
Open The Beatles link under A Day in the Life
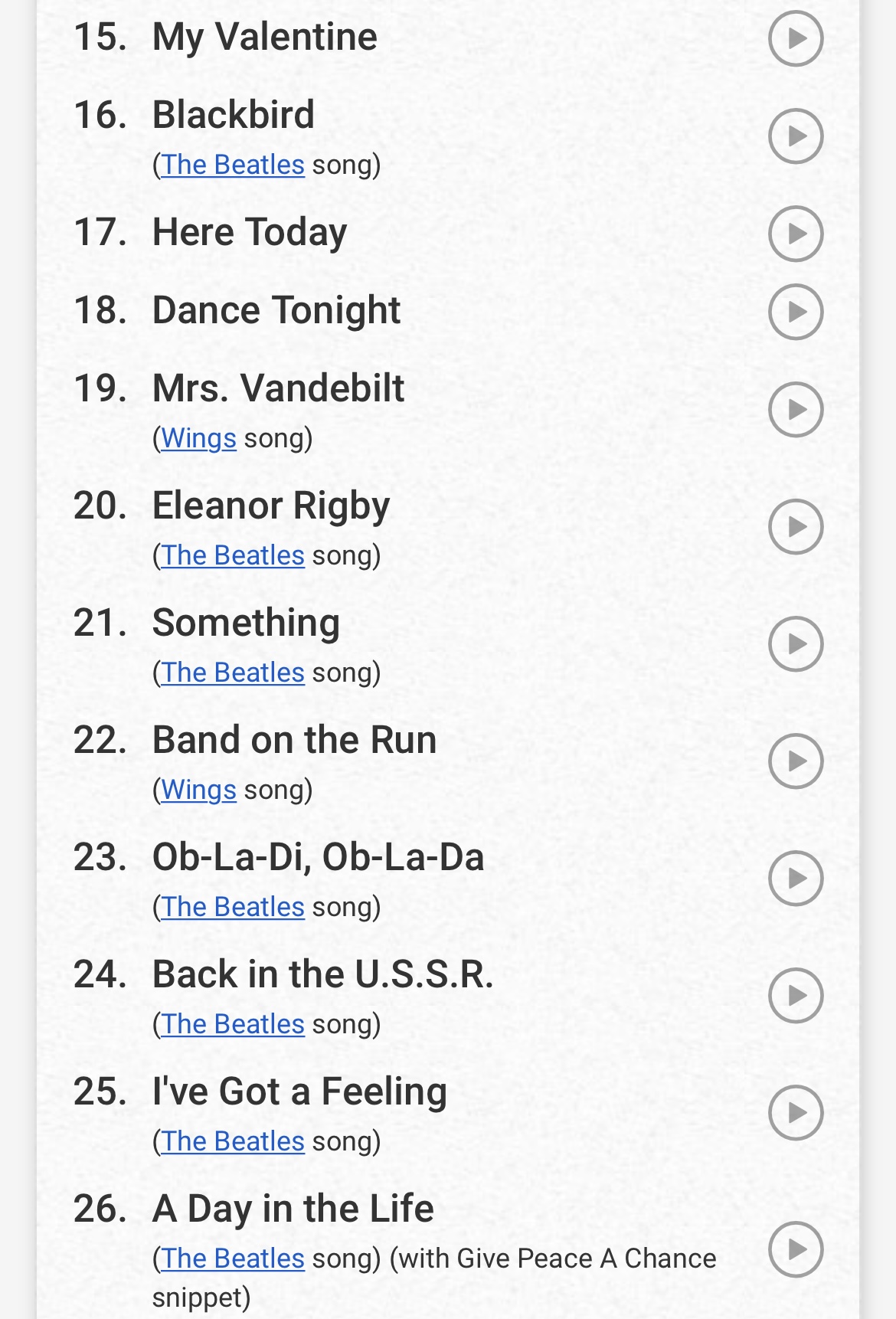click(x=233, y=1258)
